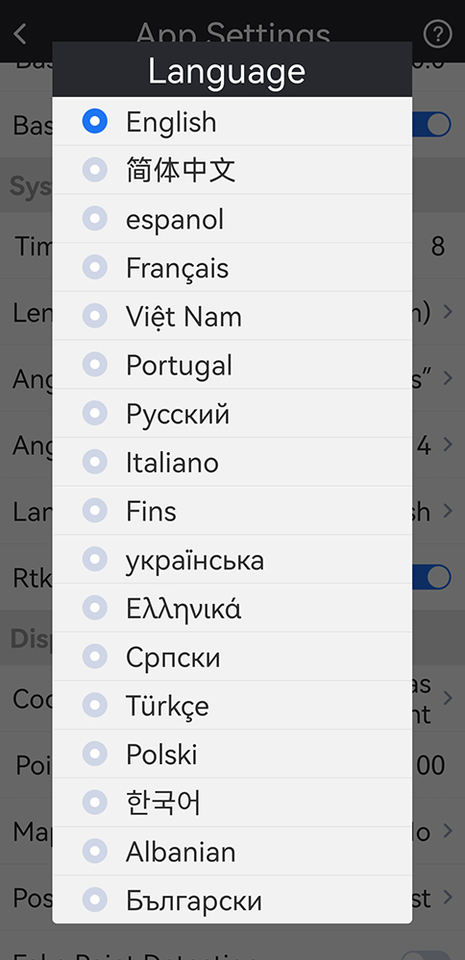Choose 简体中文 language option

232,170
